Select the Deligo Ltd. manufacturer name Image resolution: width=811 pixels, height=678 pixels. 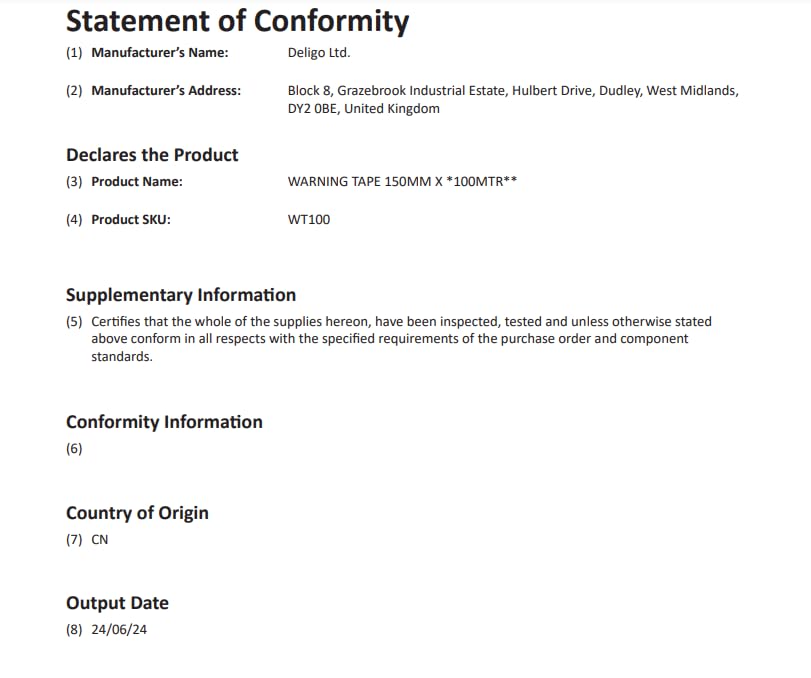(319, 53)
